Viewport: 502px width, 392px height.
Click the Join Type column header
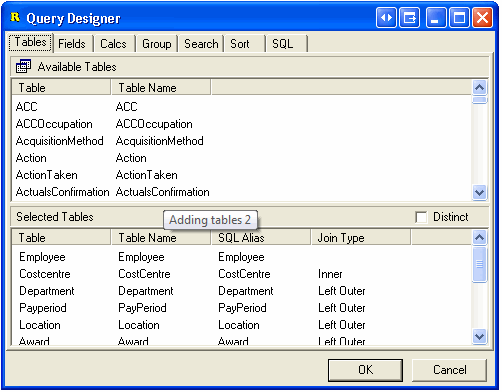(361, 238)
